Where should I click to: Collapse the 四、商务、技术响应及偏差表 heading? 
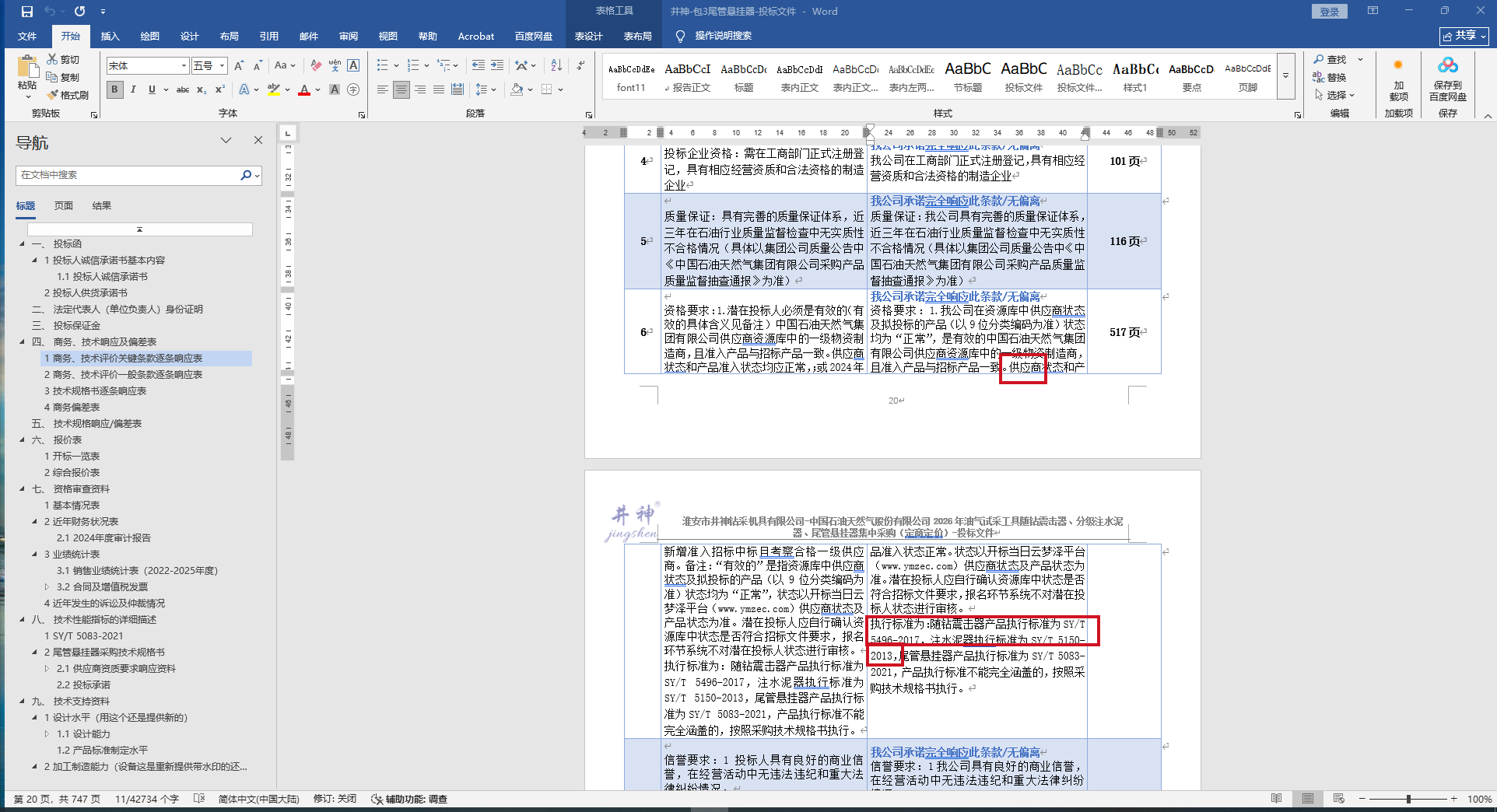point(23,341)
